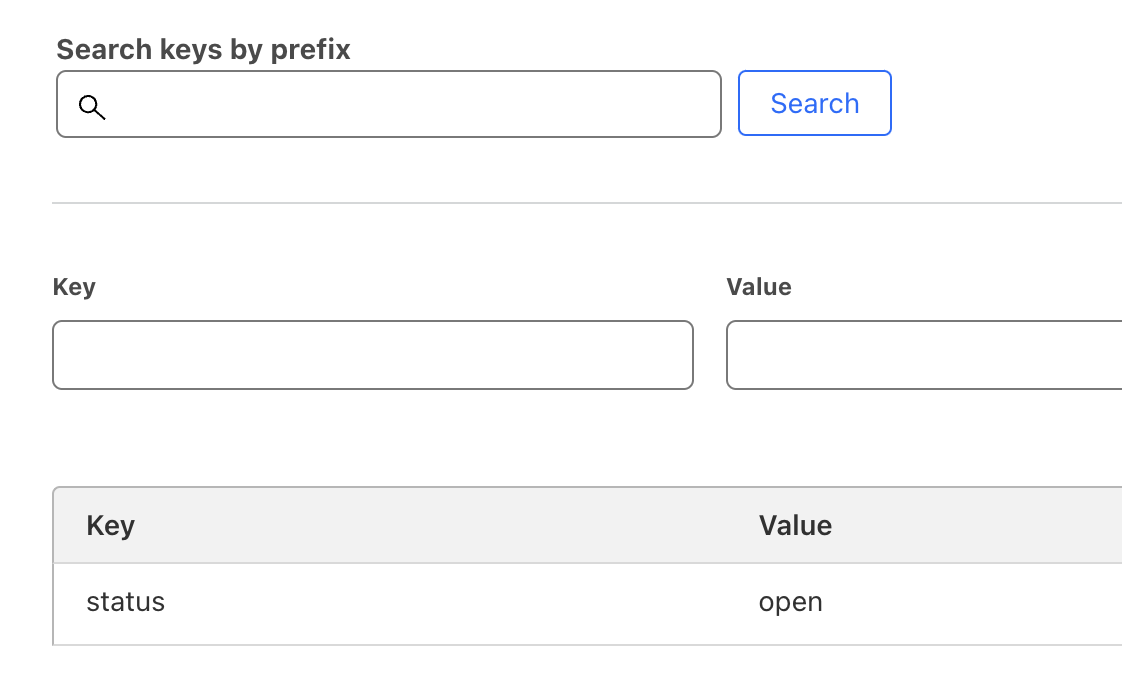The image size is (1122, 700).
Task: Click the gray table header row background
Action: [x=450, y=526]
